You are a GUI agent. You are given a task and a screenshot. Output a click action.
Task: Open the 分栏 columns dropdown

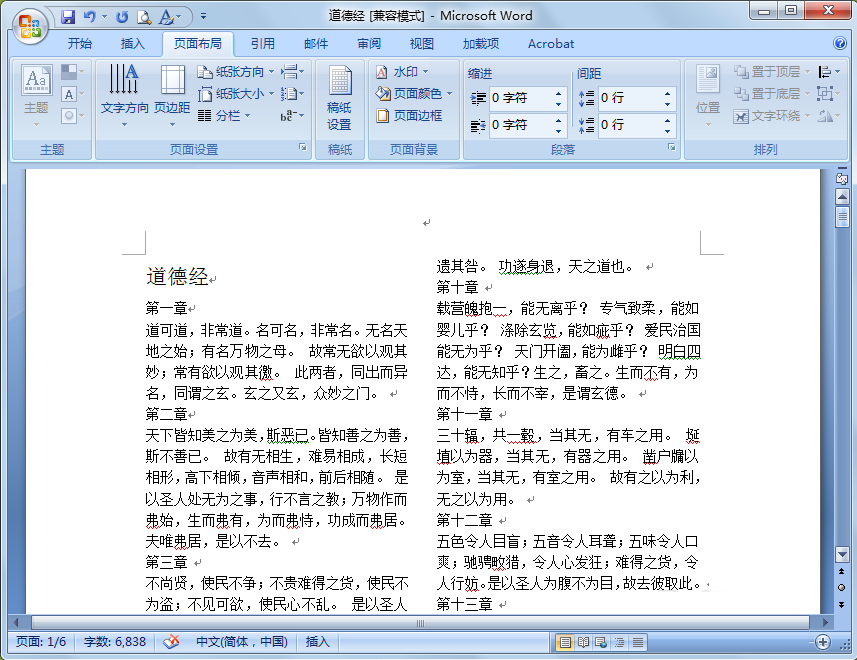[225, 116]
